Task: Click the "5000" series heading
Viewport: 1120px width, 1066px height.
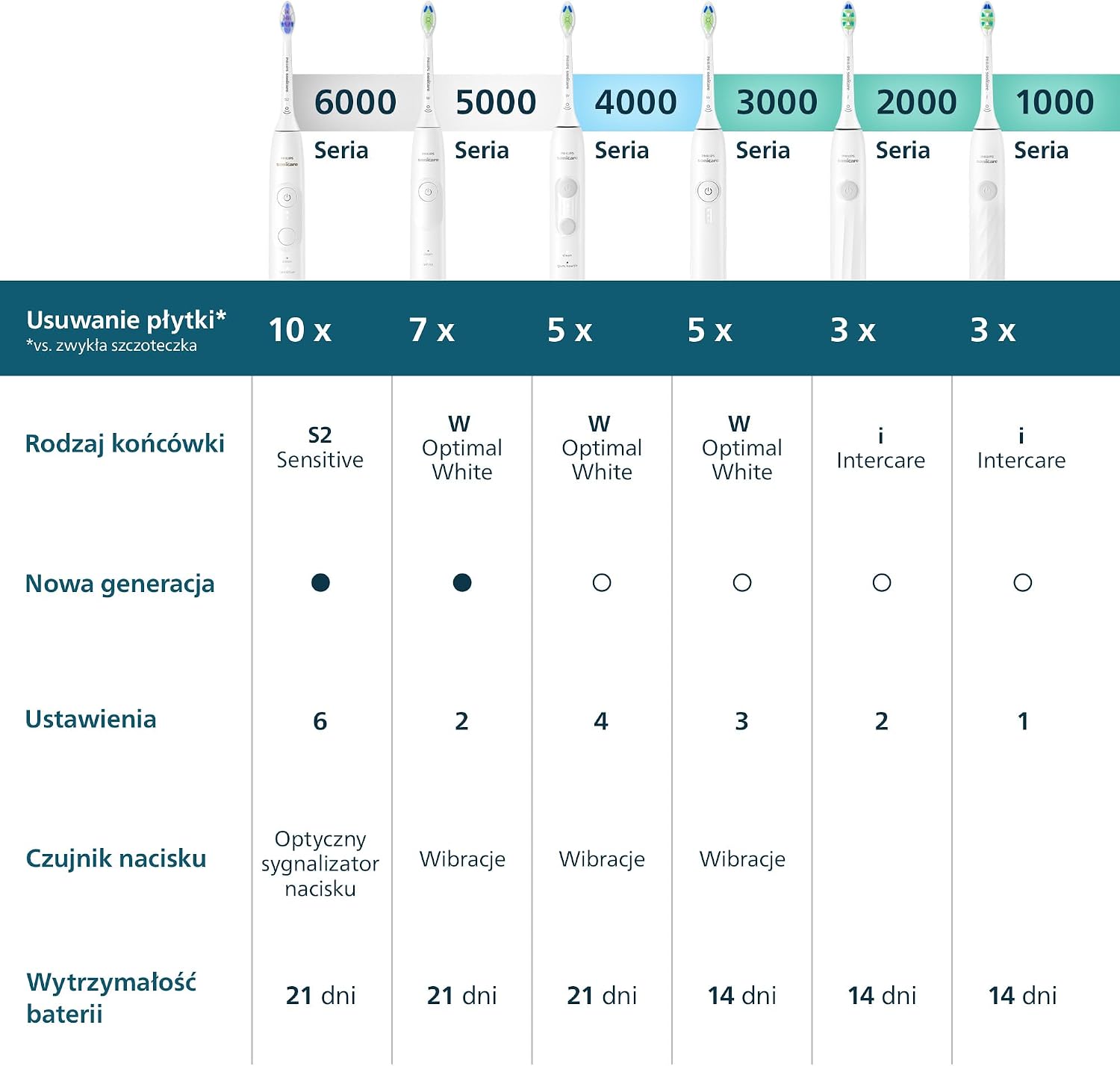Action: [x=496, y=102]
